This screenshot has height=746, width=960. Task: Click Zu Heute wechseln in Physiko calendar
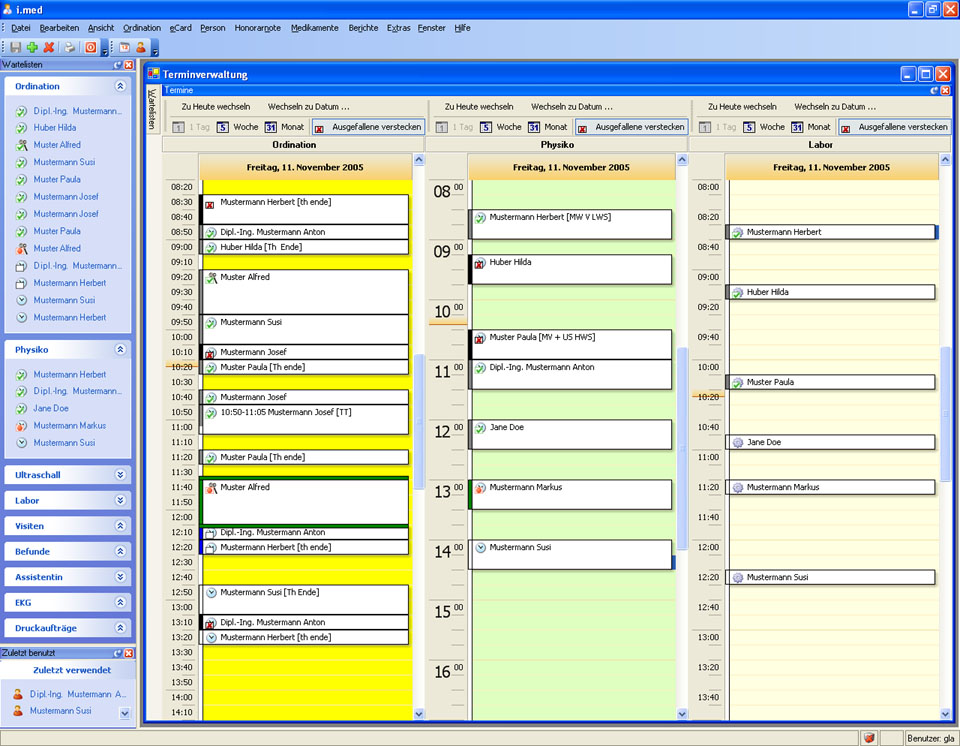click(x=479, y=107)
